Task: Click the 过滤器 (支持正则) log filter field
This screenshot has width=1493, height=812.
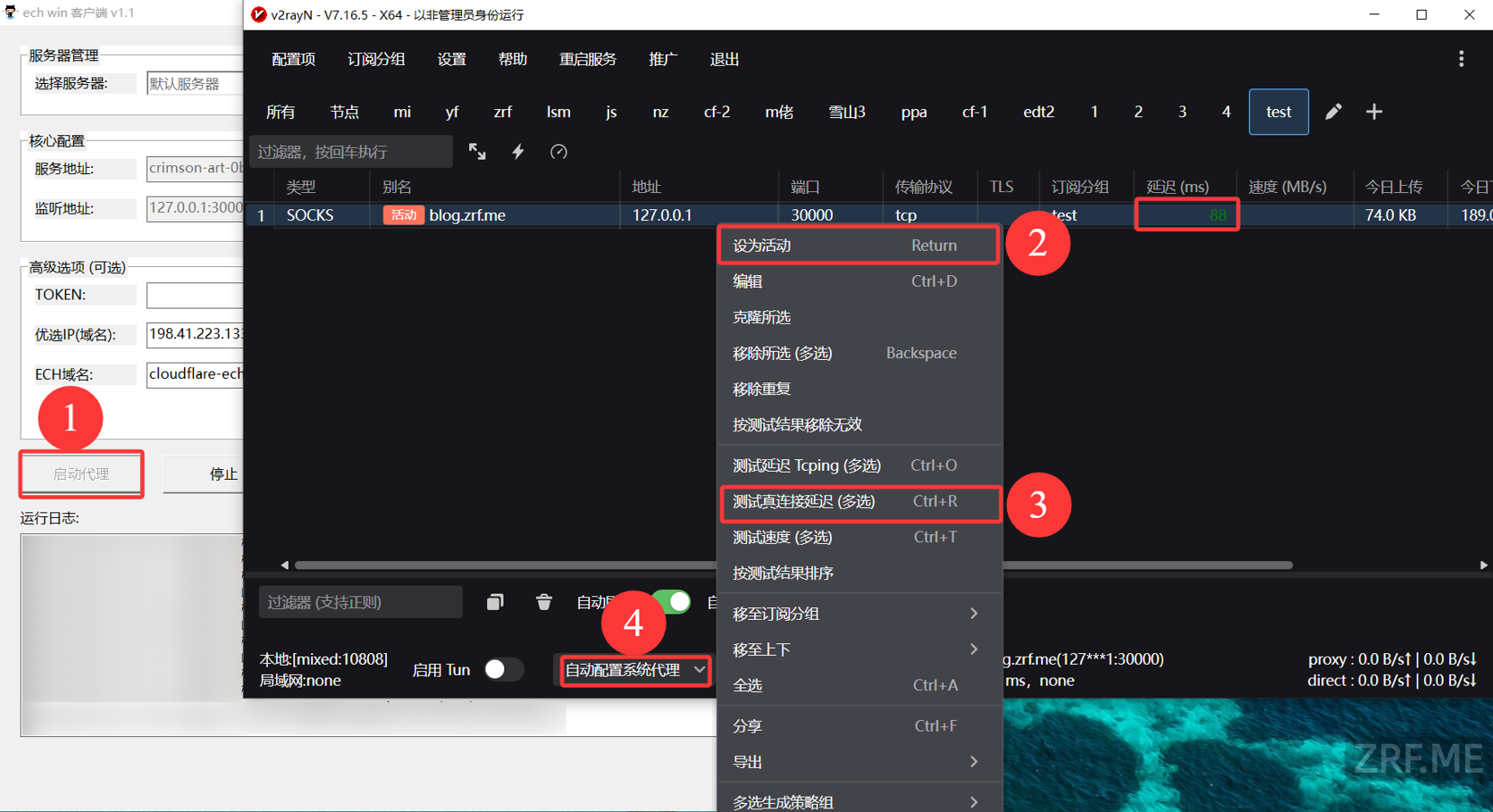Action: [361, 602]
